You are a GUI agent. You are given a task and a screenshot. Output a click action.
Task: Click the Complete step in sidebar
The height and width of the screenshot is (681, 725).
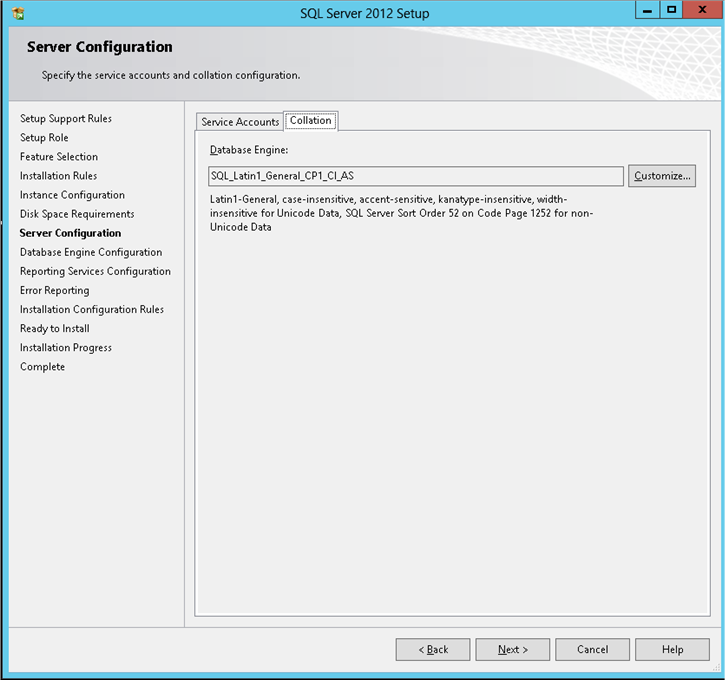42,367
